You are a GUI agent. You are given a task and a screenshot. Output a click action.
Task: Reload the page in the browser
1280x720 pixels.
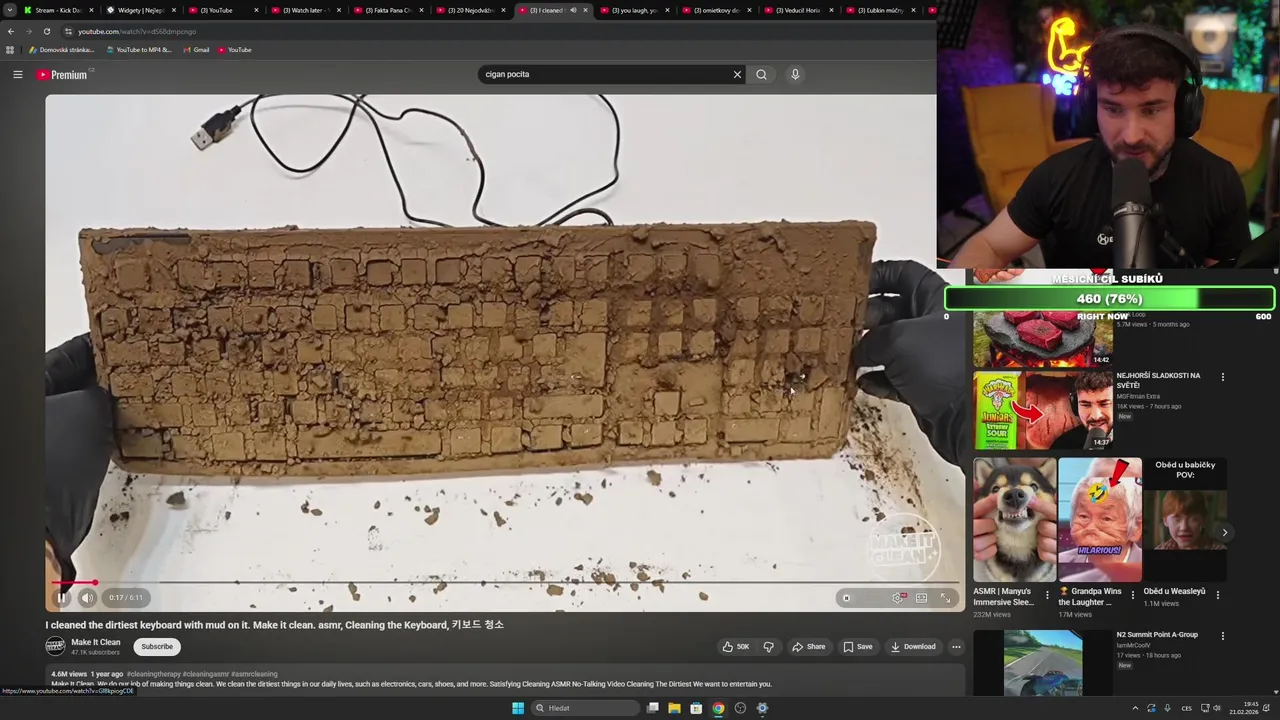click(46, 31)
